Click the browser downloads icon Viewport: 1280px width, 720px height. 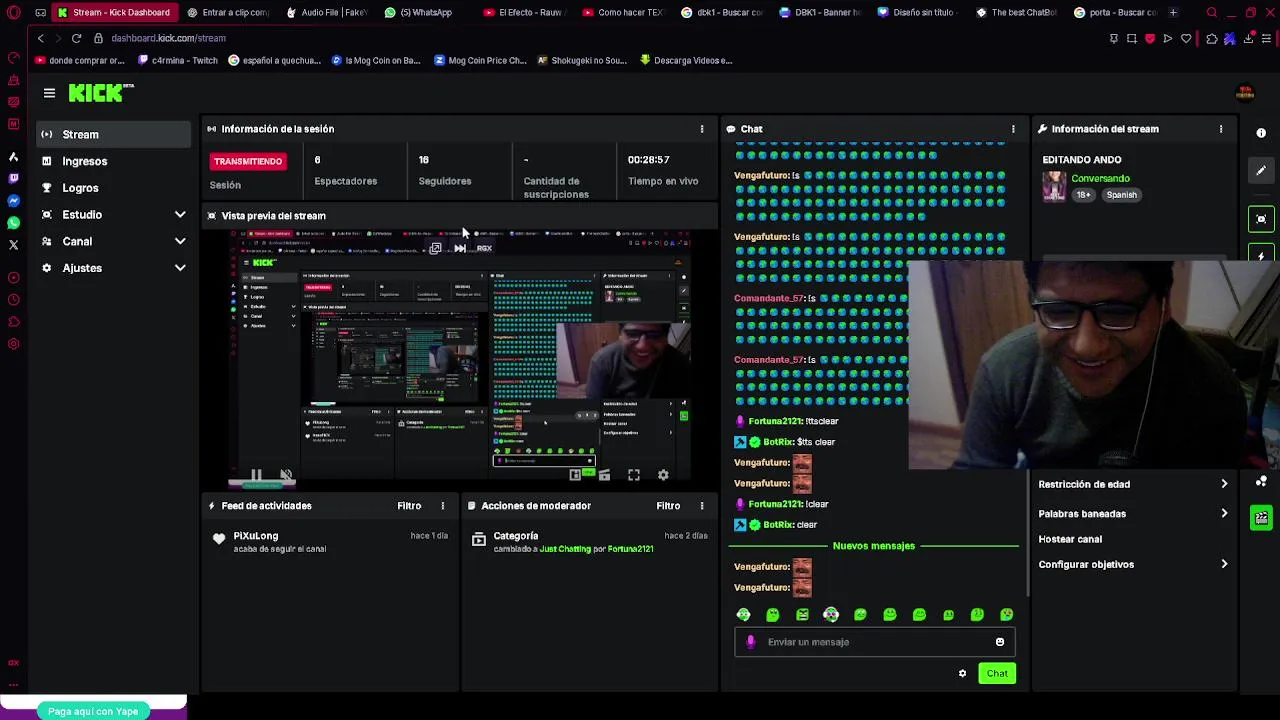[1248, 38]
